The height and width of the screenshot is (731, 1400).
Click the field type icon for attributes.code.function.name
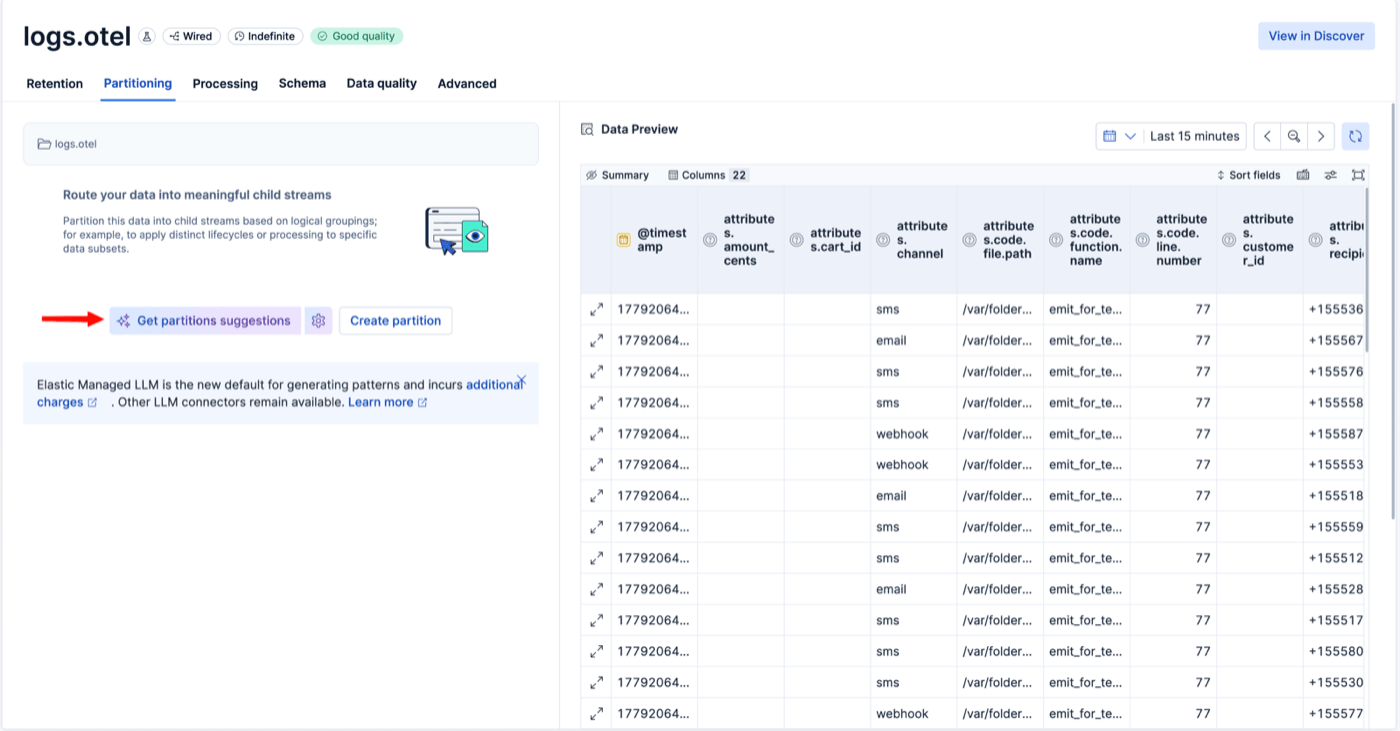pyautogui.click(x=1056, y=240)
